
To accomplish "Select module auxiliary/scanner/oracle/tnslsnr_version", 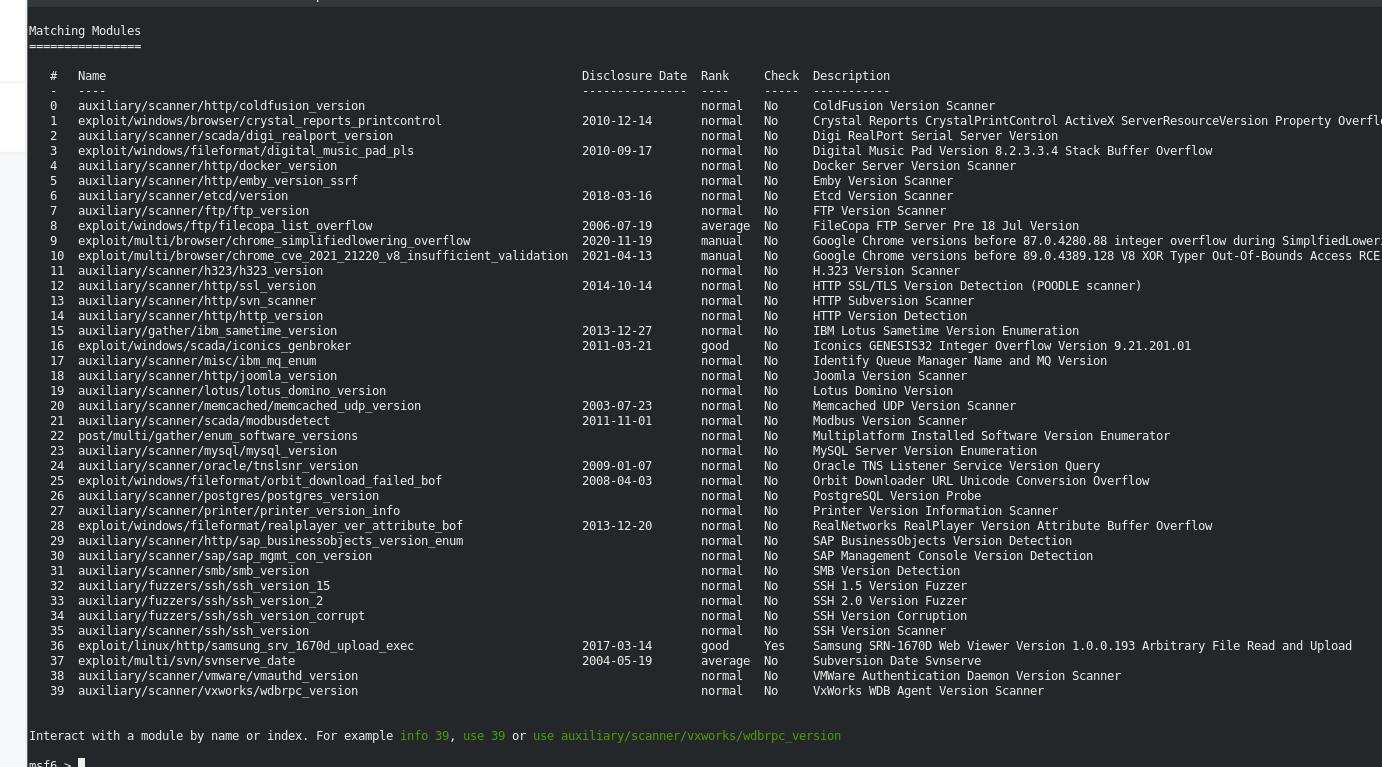I will 218,466.
